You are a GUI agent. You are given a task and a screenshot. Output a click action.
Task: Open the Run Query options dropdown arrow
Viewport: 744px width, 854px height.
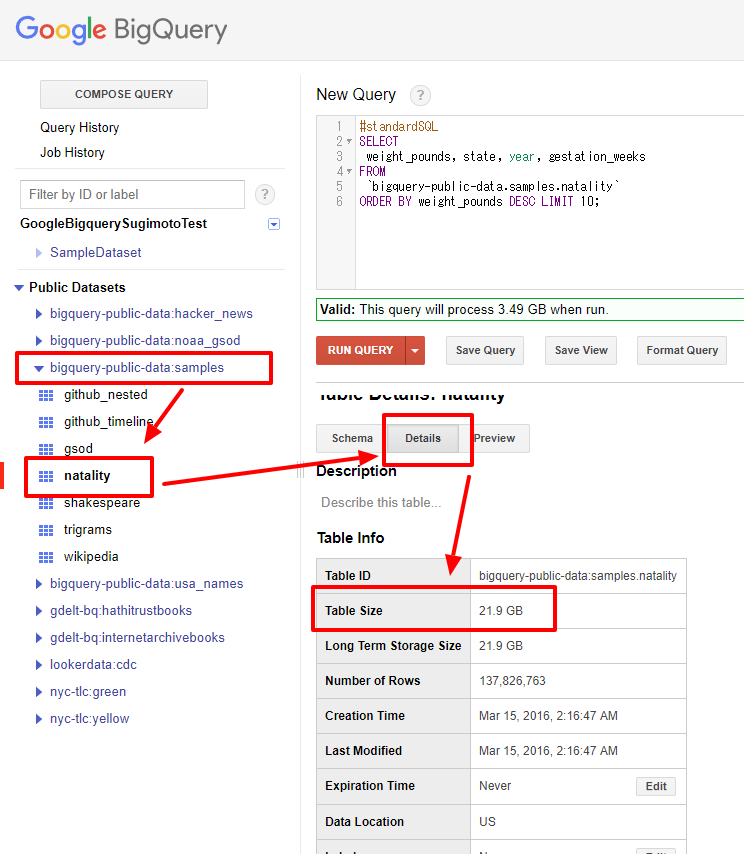click(415, 350)
